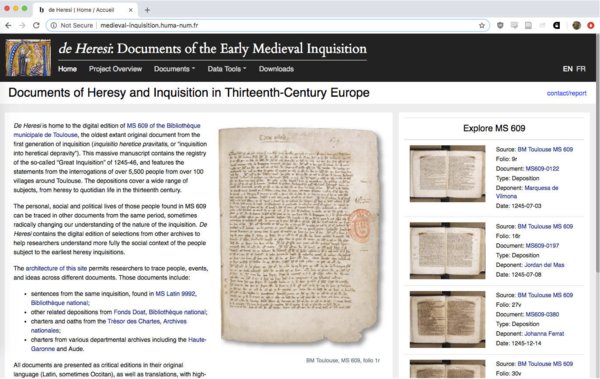Screen dimensions: 600x379
Task: Open document link MS609-0197
Action: tap(542, 245)
